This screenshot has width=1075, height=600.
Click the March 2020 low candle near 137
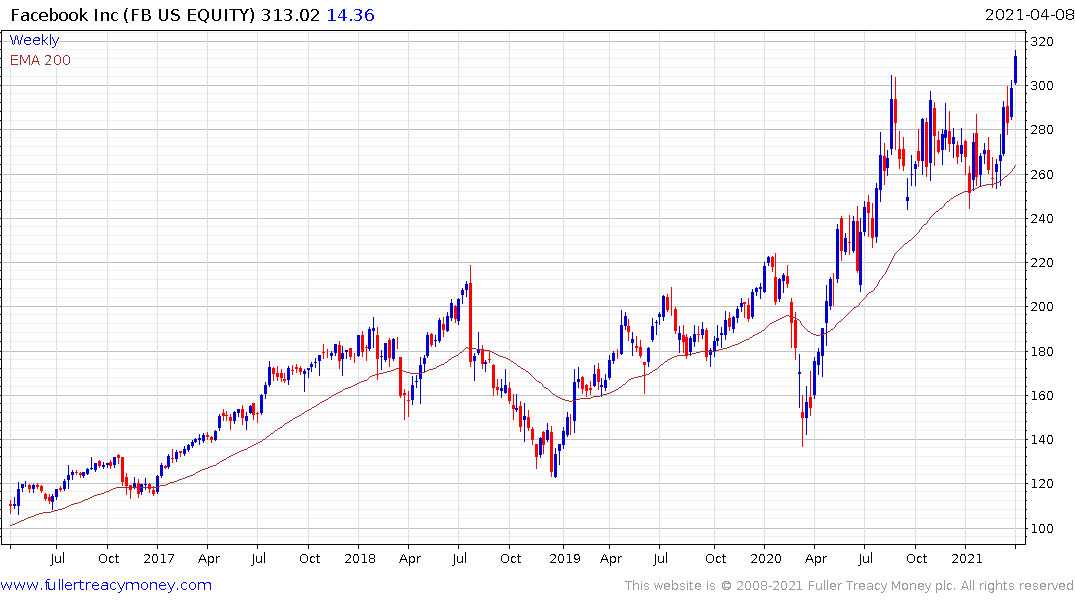(803, 420)
